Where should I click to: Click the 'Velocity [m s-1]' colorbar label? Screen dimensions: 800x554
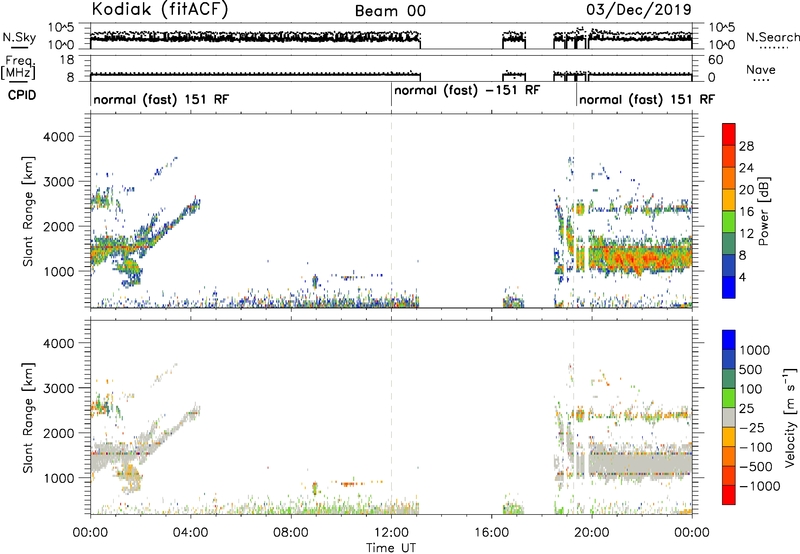pyautogui.click(x=790, y=416)
